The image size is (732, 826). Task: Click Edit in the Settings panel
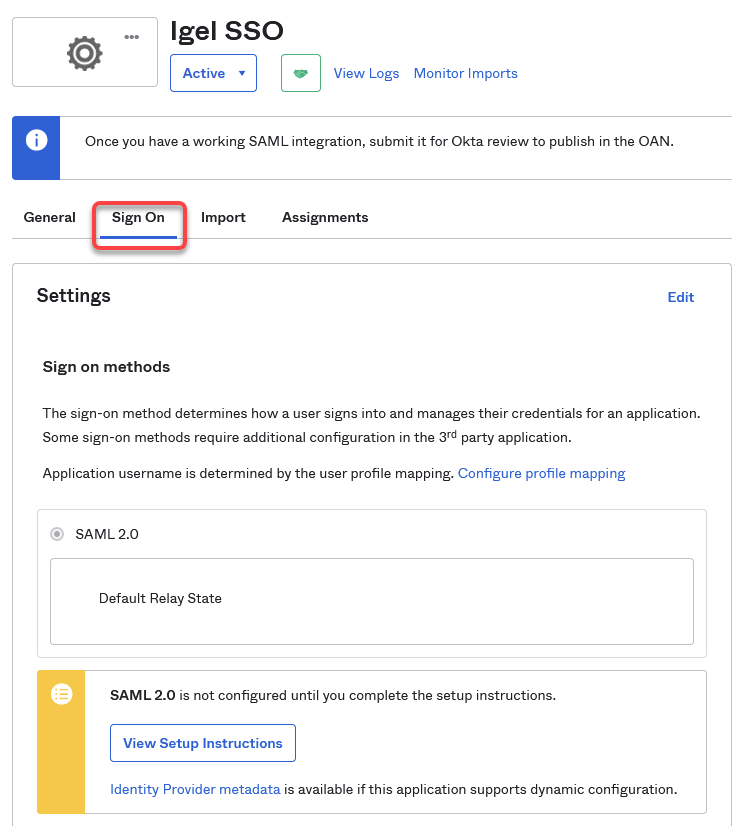[680, 297]
